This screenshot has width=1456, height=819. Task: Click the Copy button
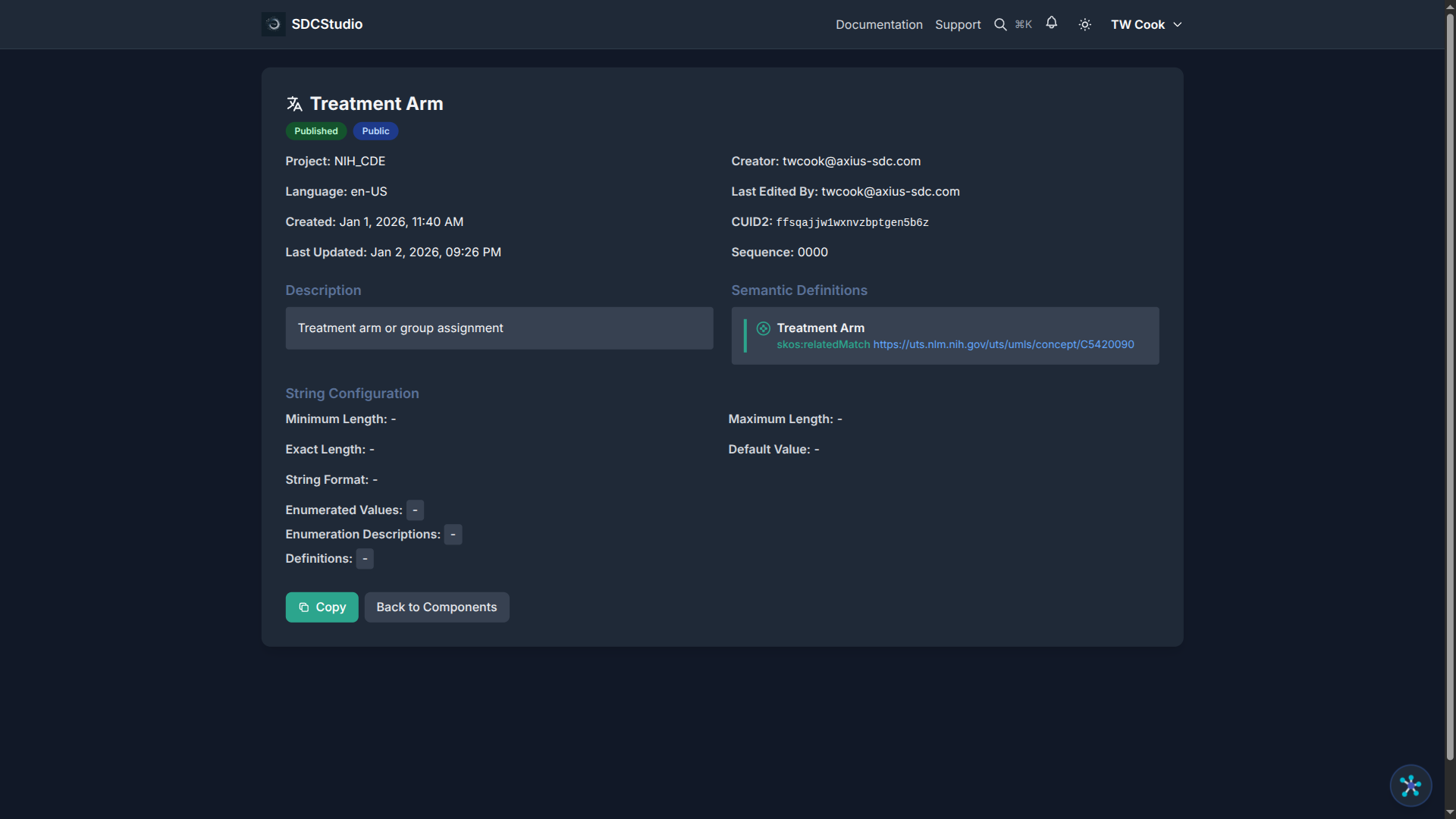pyautogui.click(x=322, y=607)
